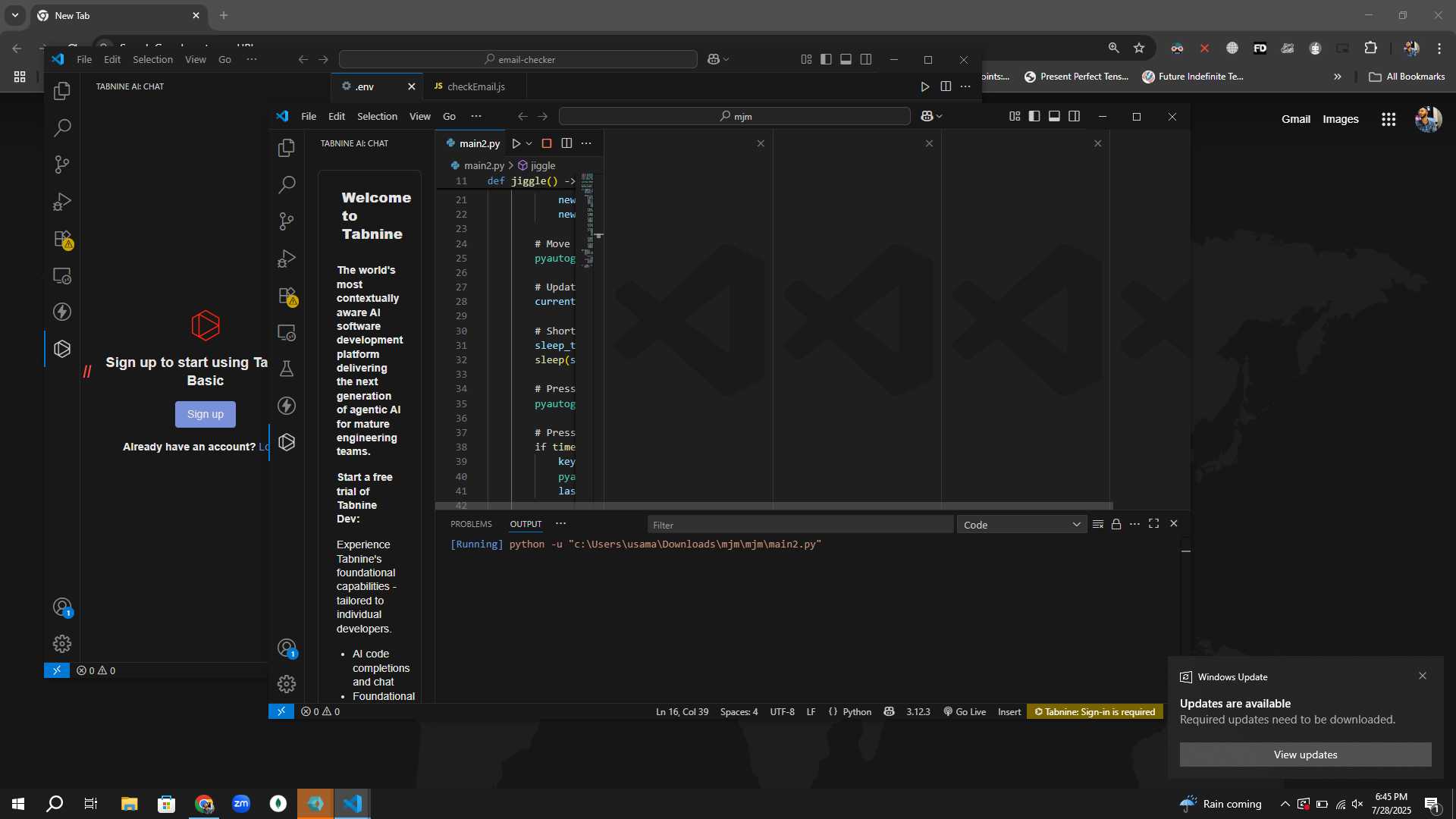Open Source Control in mjm window
The width and height of the screenshot is (1456, 819).
pyautogui.click(x=287, y=221)
